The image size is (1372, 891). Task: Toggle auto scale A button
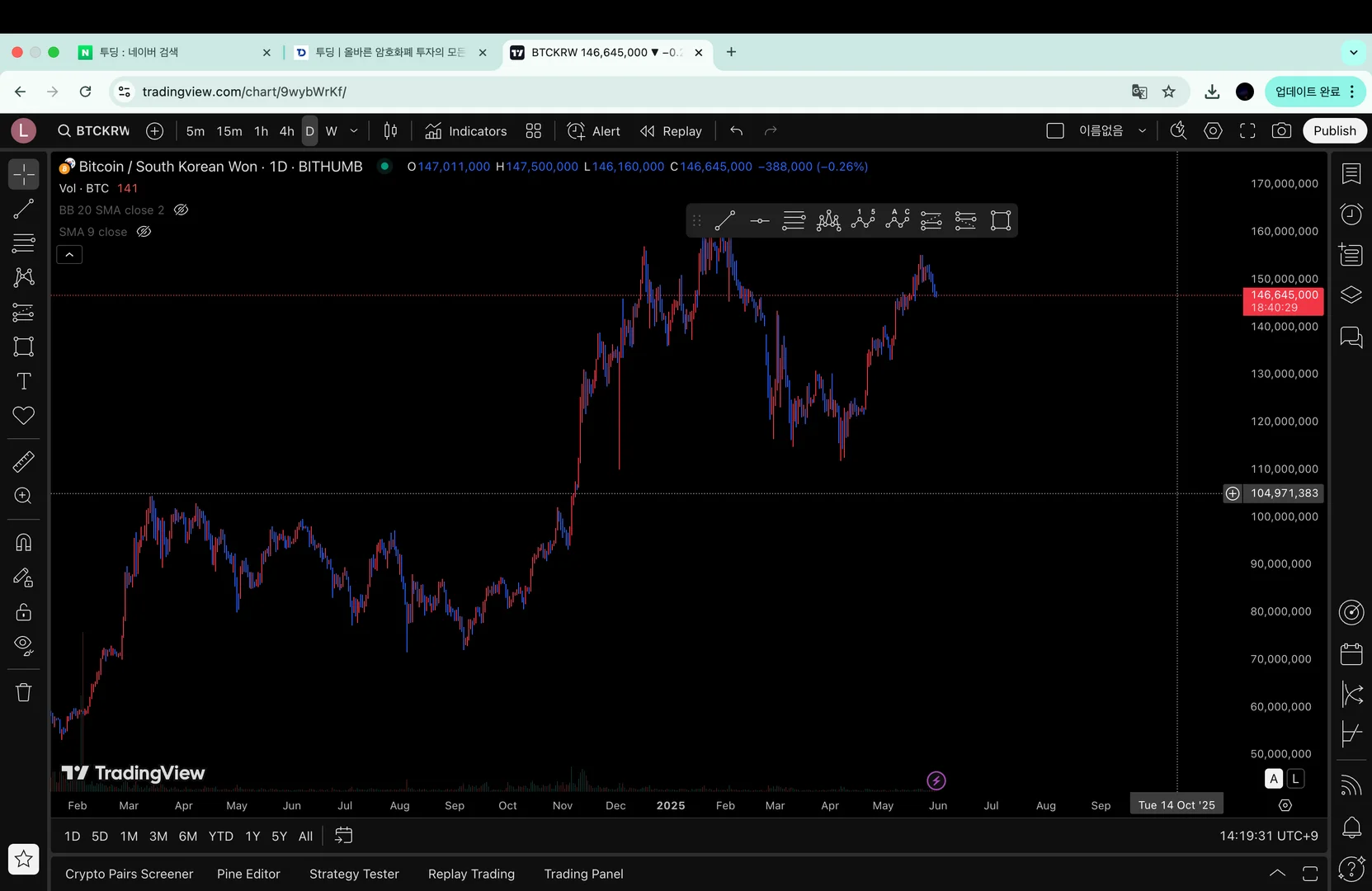coord(1274,779)
